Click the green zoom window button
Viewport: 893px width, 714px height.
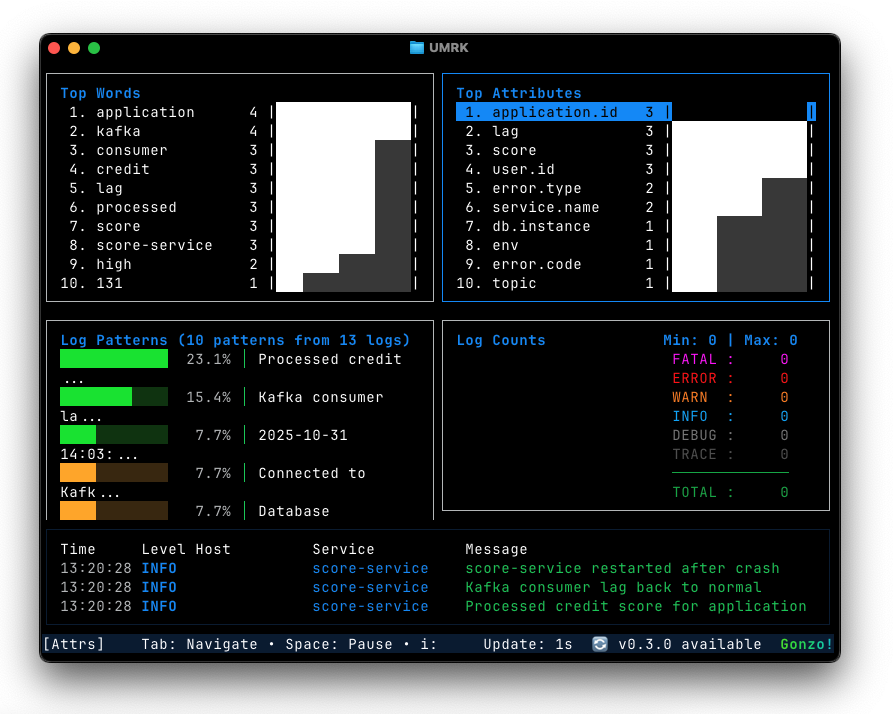(x=94, y=48)
